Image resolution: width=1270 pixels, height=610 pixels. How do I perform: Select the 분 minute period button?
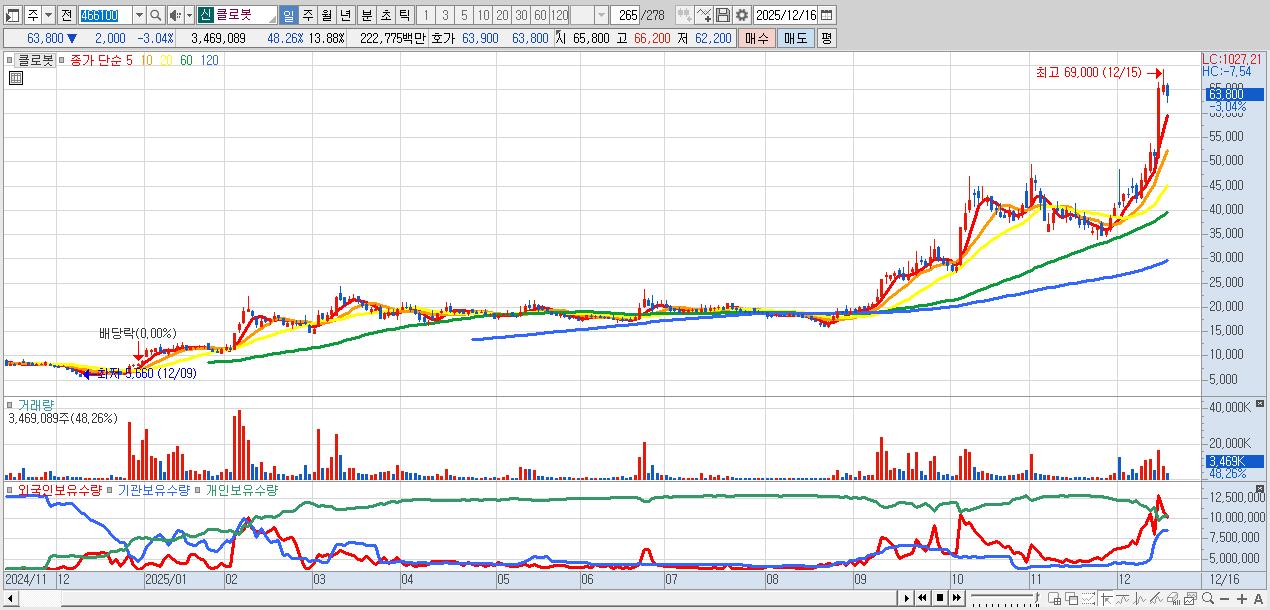(366, 15)
